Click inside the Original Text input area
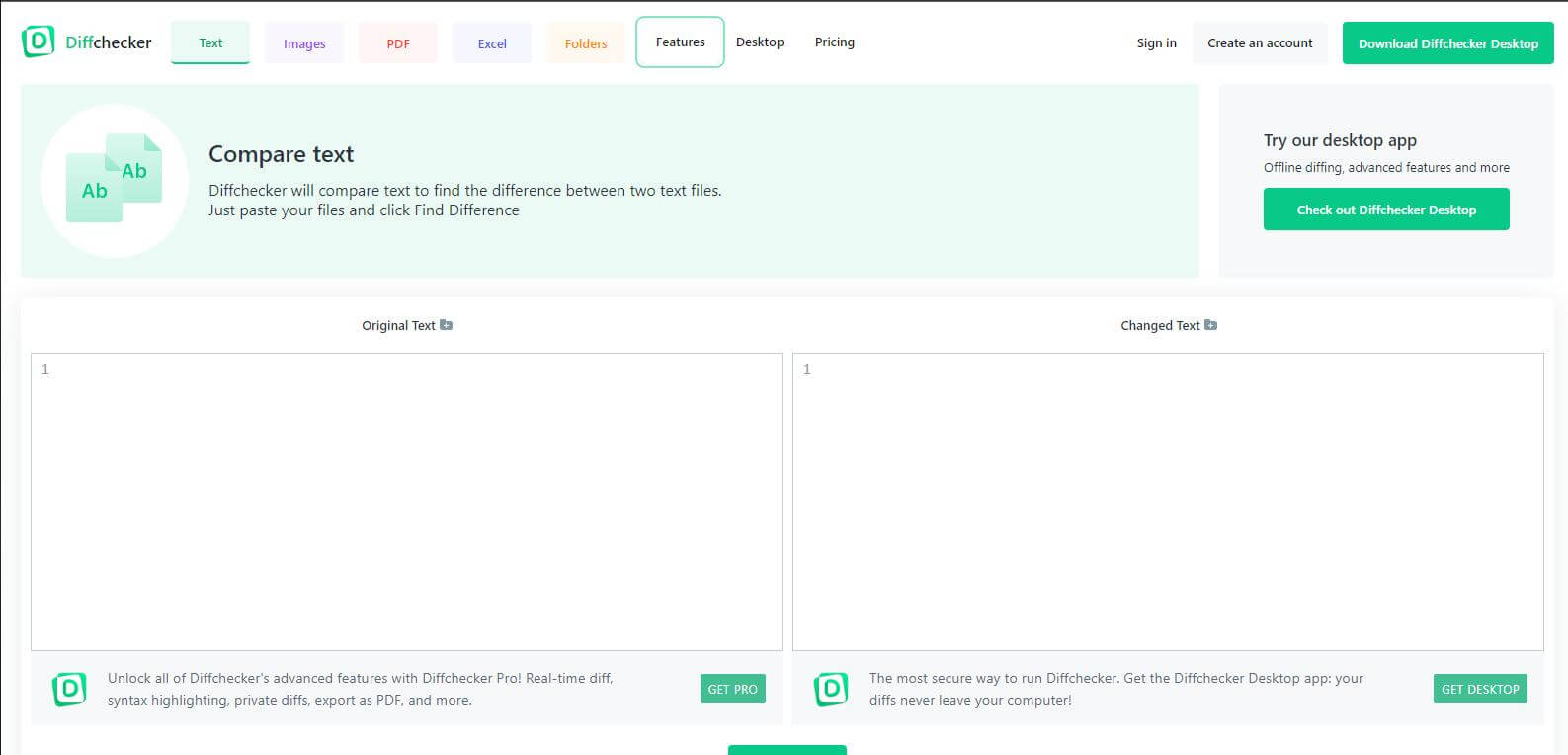Viewport: 1568px width, 755px height. [x=406, y=502]
